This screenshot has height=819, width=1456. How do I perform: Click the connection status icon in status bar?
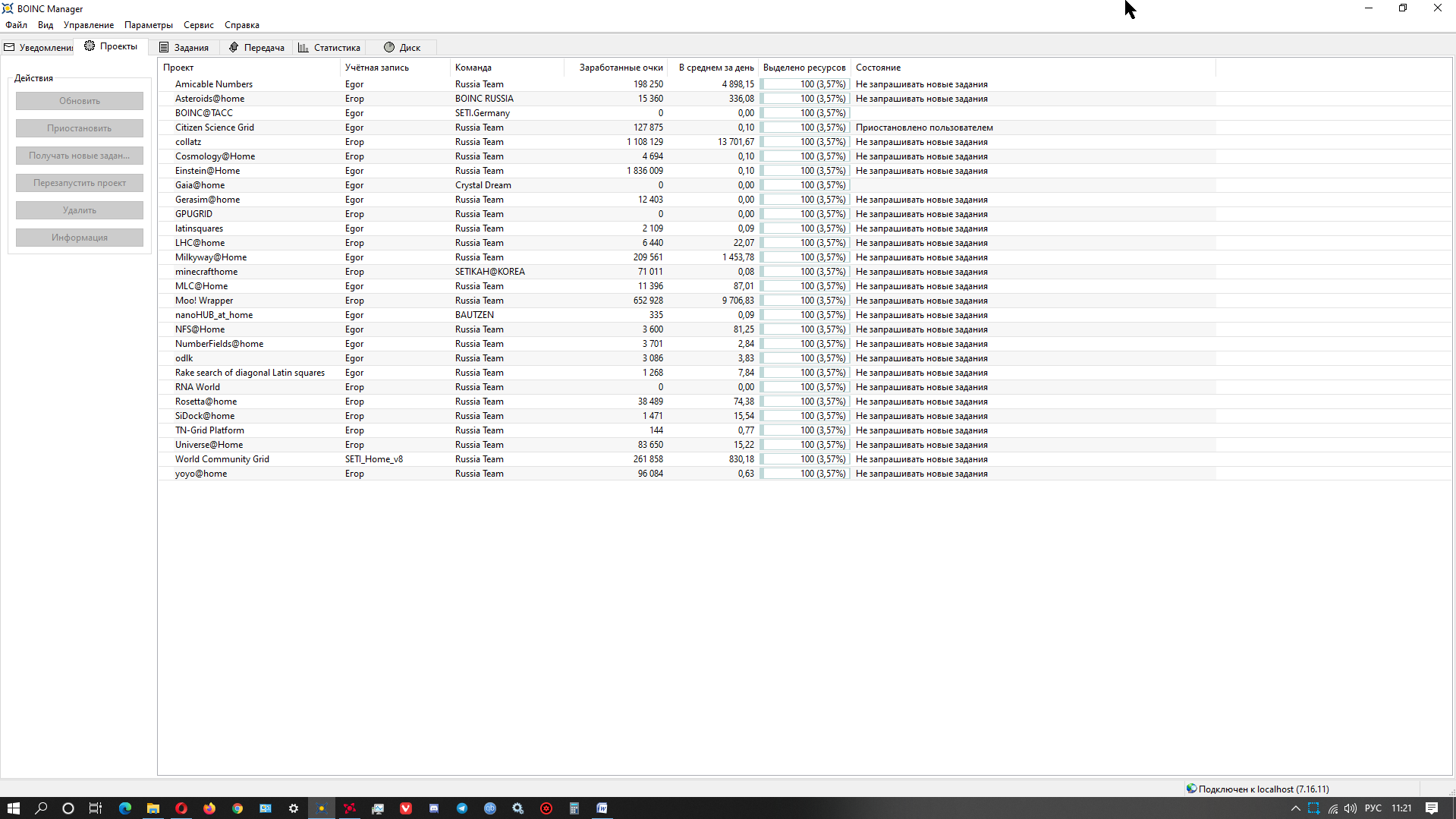1191,789
